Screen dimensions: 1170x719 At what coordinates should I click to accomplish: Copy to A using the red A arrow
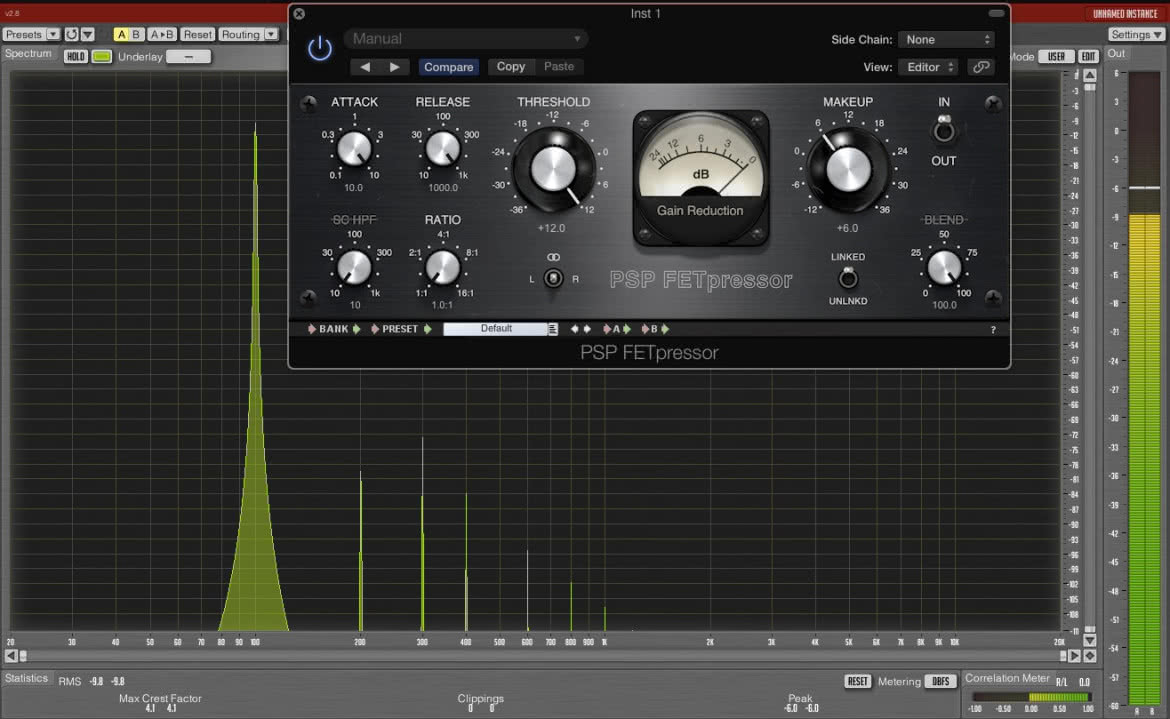click(x=607, y=329)
